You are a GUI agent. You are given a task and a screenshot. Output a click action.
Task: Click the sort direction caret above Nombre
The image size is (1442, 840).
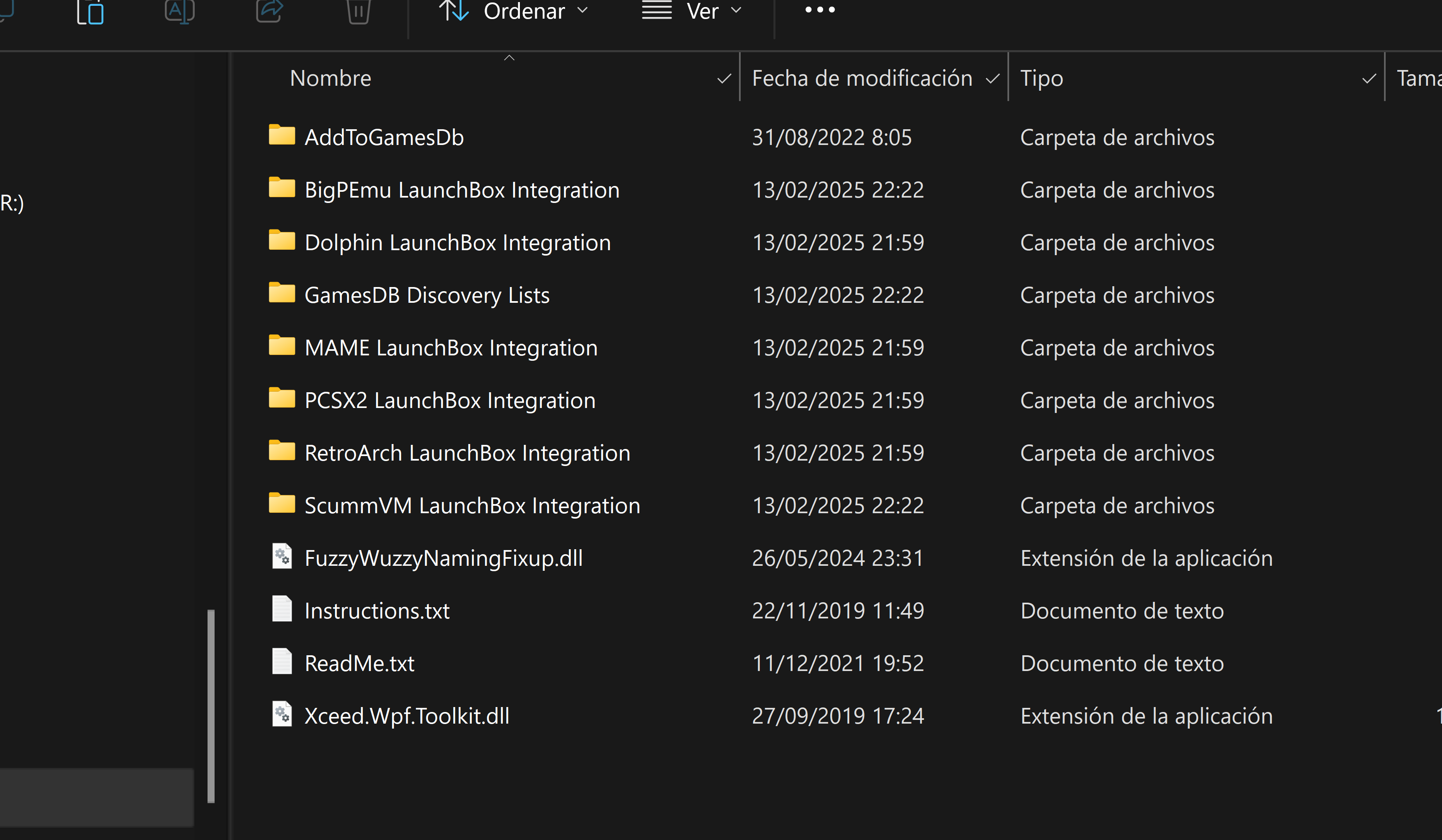[509, 58]
